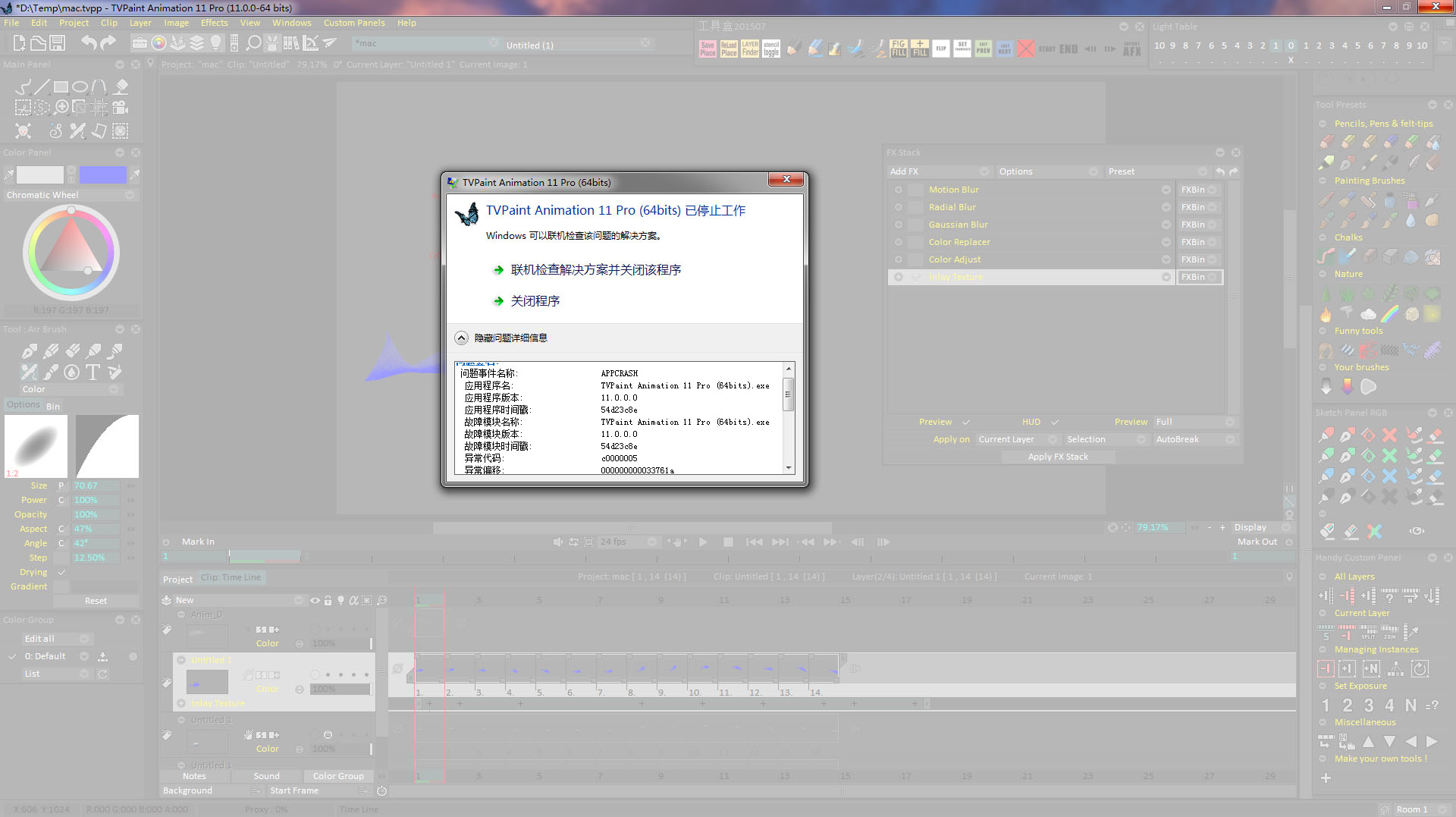Viewport: 1456px width, 817px height.
Task: Open the Effects menu
Action: 215,23
